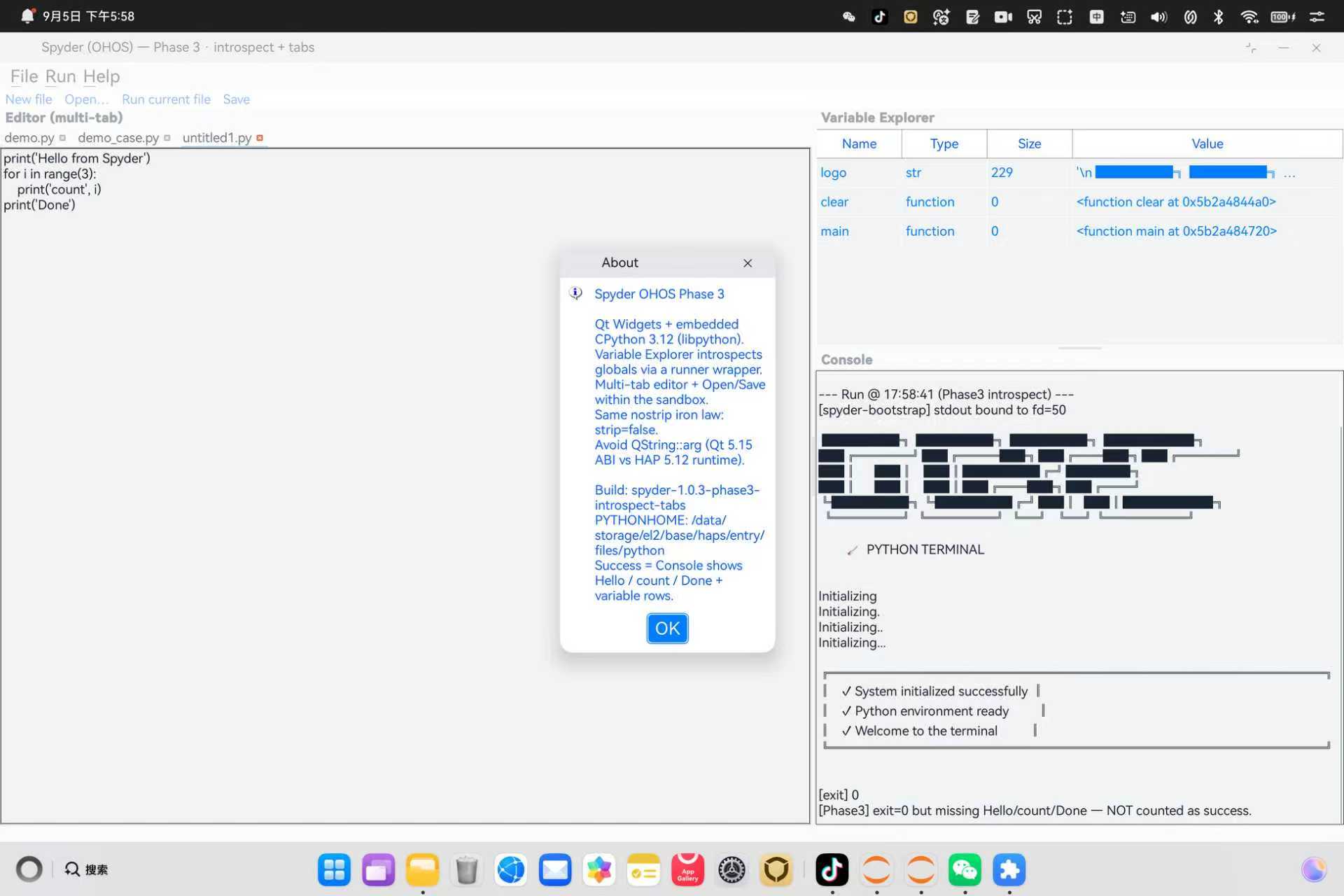Click the link/sync icon in the top bar

coord(1190,17)
